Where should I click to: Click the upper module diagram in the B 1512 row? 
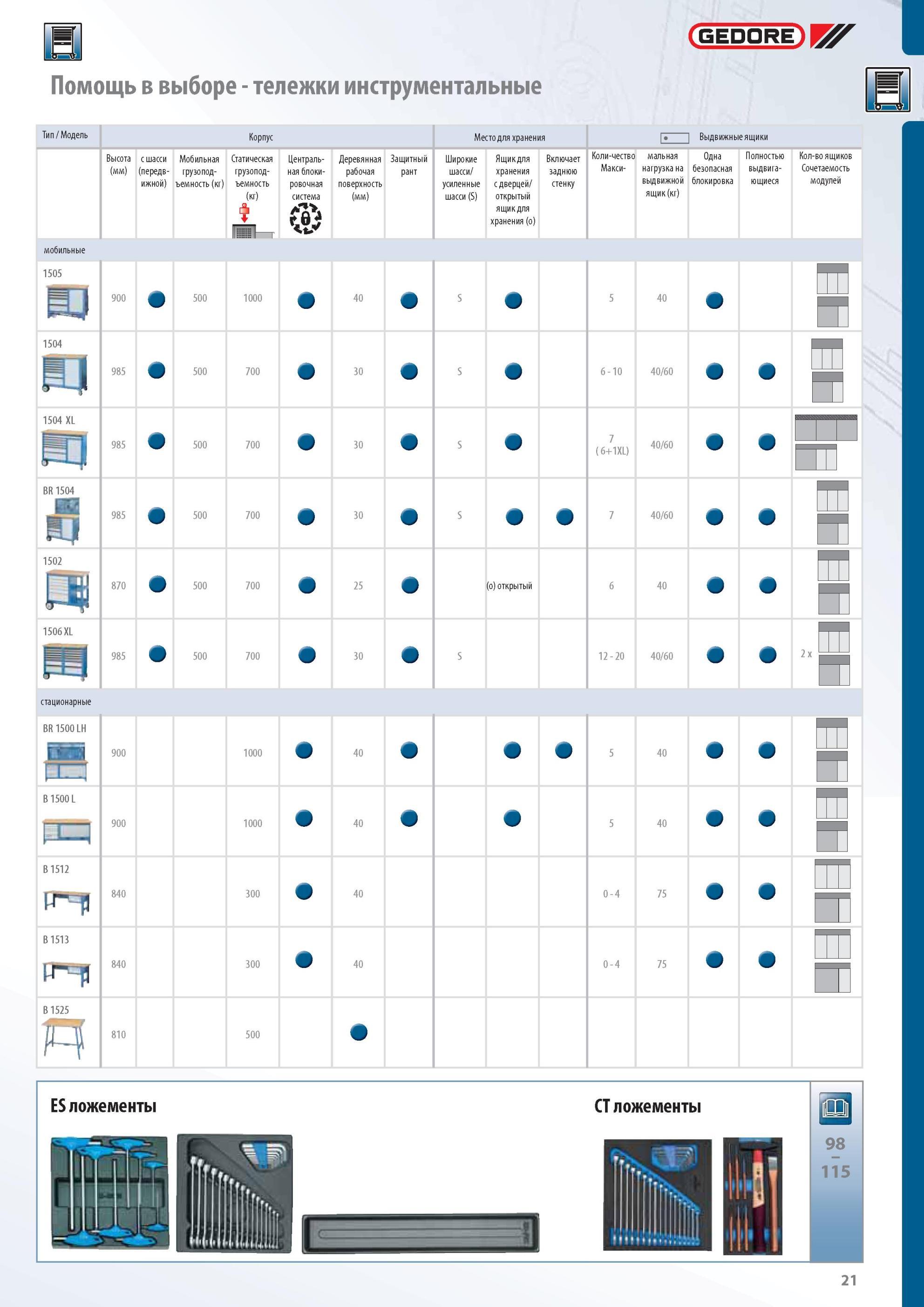(x=832, y=874)
